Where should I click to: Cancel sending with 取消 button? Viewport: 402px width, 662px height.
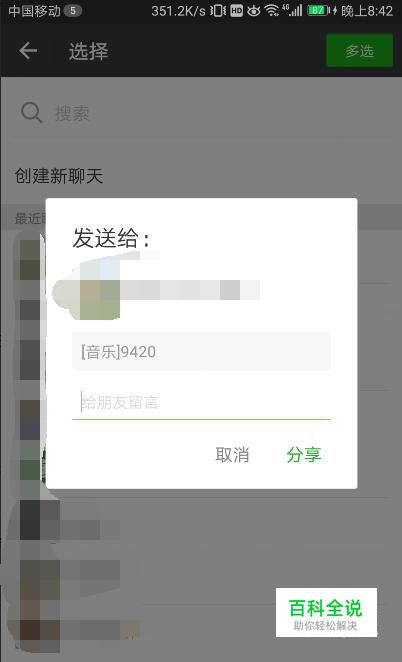[232, 455]
